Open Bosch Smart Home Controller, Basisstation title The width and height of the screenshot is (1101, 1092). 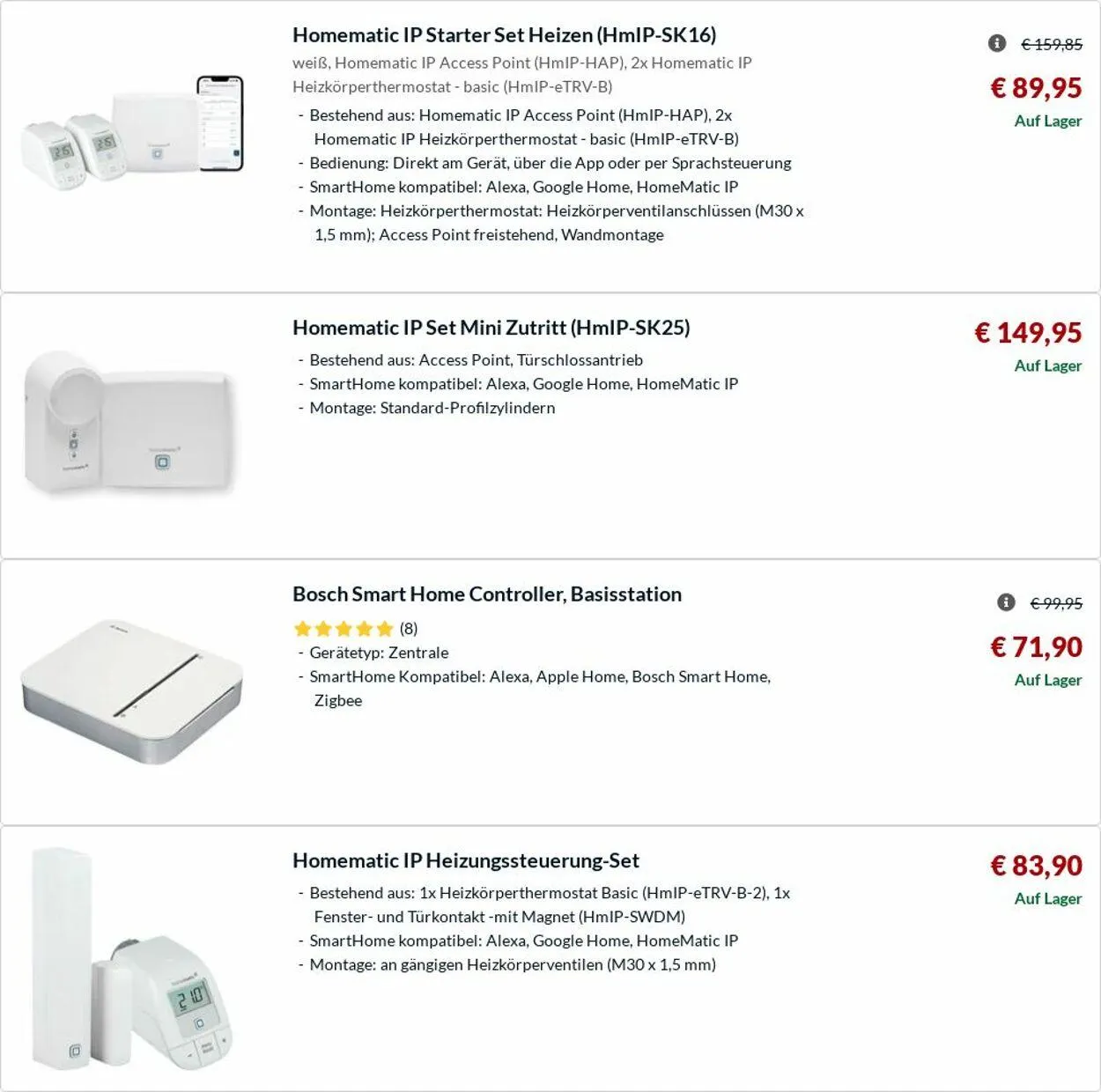[486, 594]
